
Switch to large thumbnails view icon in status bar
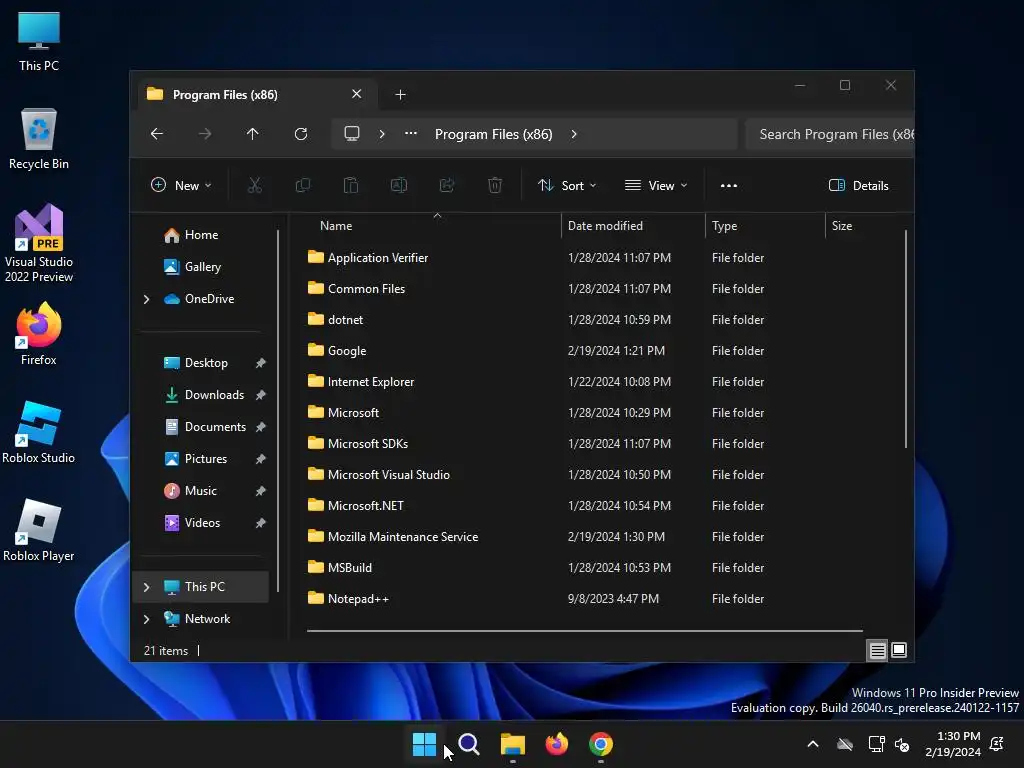pos(899,650)
